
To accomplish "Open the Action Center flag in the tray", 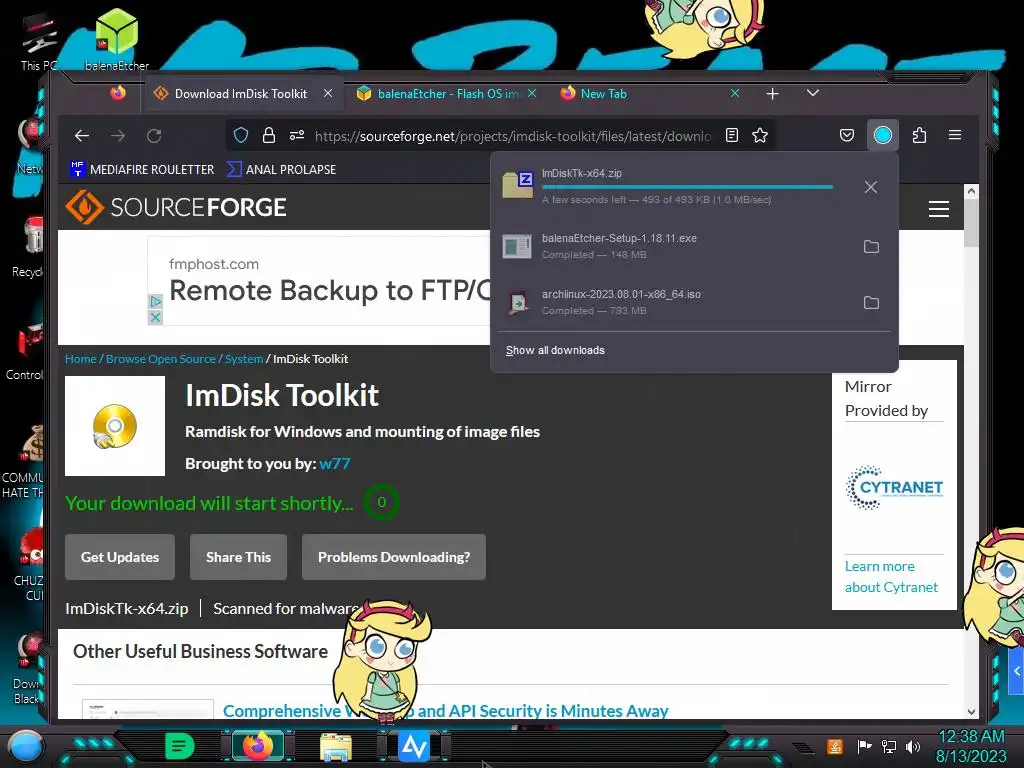I will 864,746.
